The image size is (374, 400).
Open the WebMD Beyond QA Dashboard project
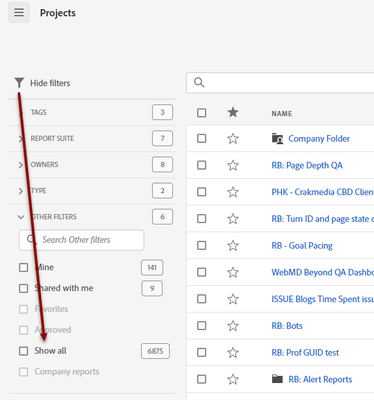point(323,272)
